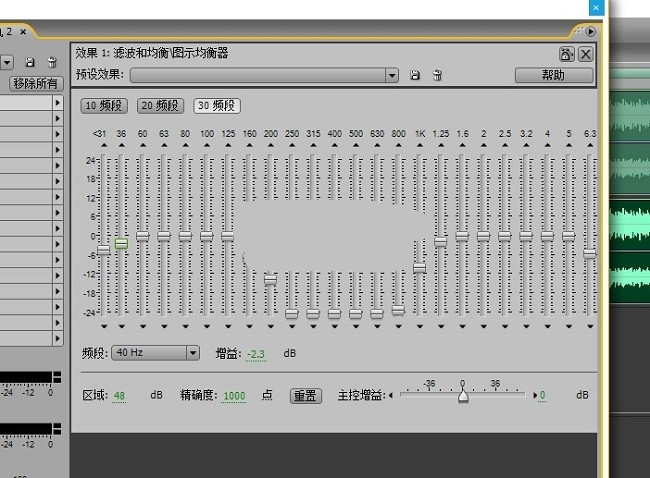The height and width of the screenshot is (478, 650).
Task: Open the left rack preset dropdown arrow
Action: pos(7,63)
